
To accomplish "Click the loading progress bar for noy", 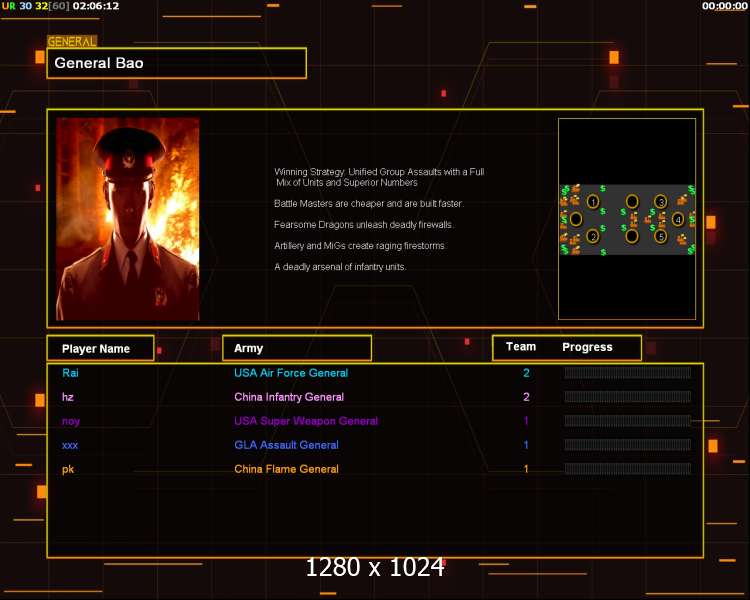I will [628, 421].
